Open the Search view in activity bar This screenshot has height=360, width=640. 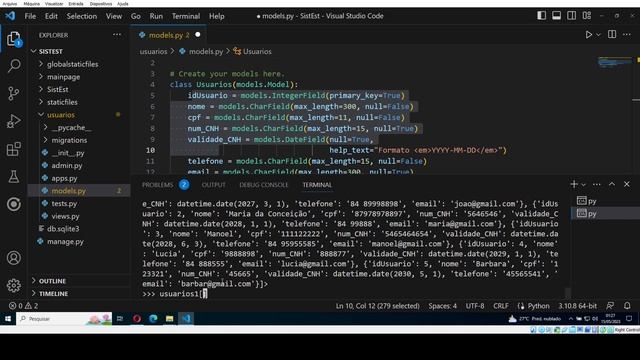14,66
